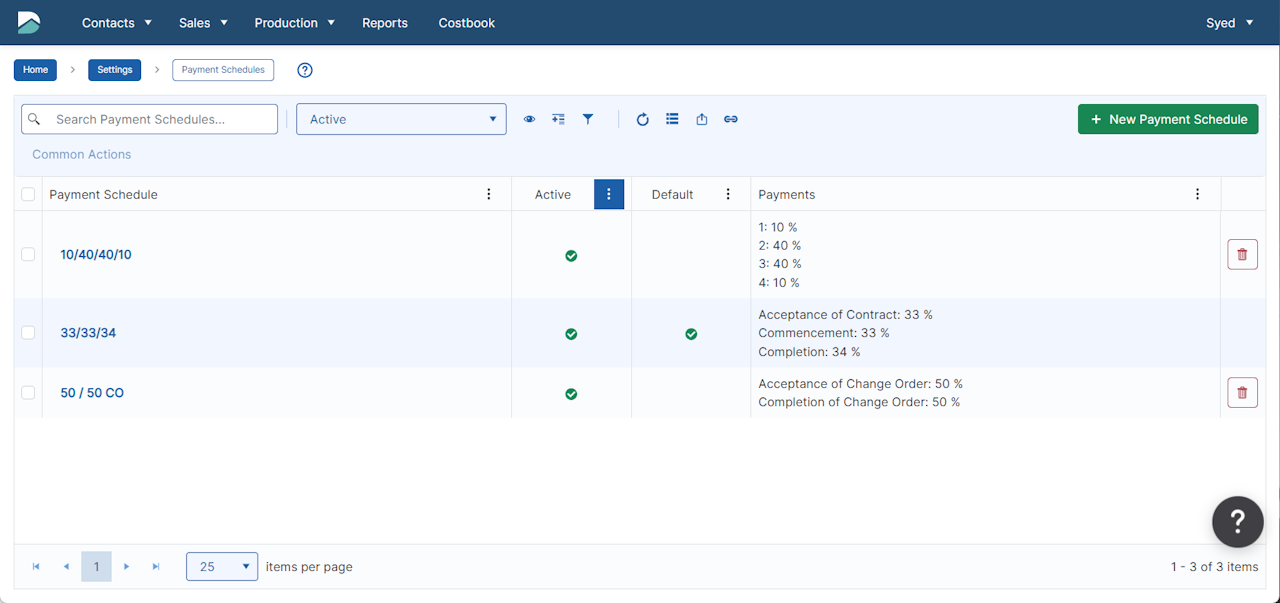The width and height of the screenshot is (1280, 603).
Task: Open the 33/33/34 payment schedule link
Action: coord(88,333)
